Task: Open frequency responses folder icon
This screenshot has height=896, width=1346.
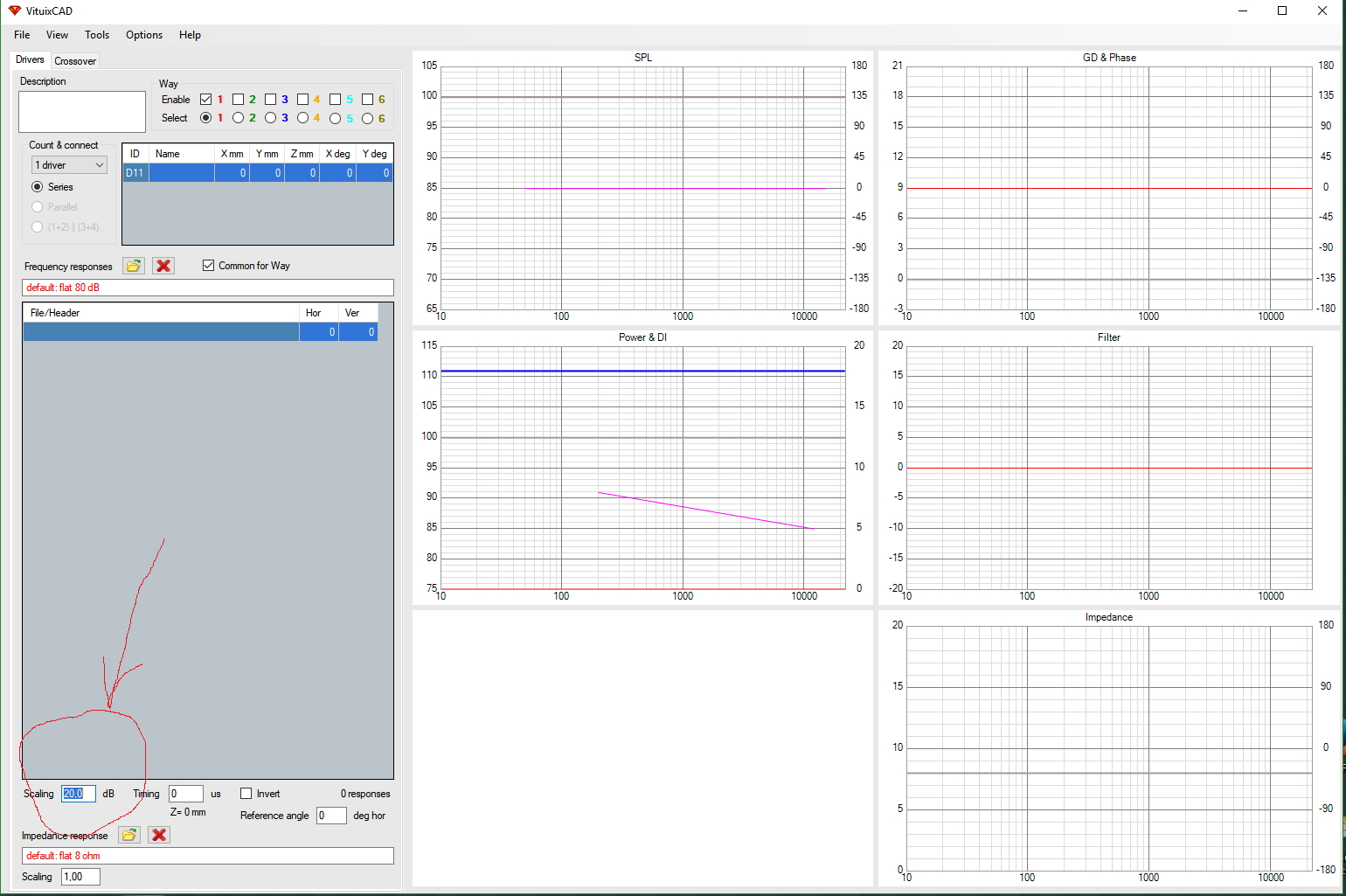Action: coord(134,266)
